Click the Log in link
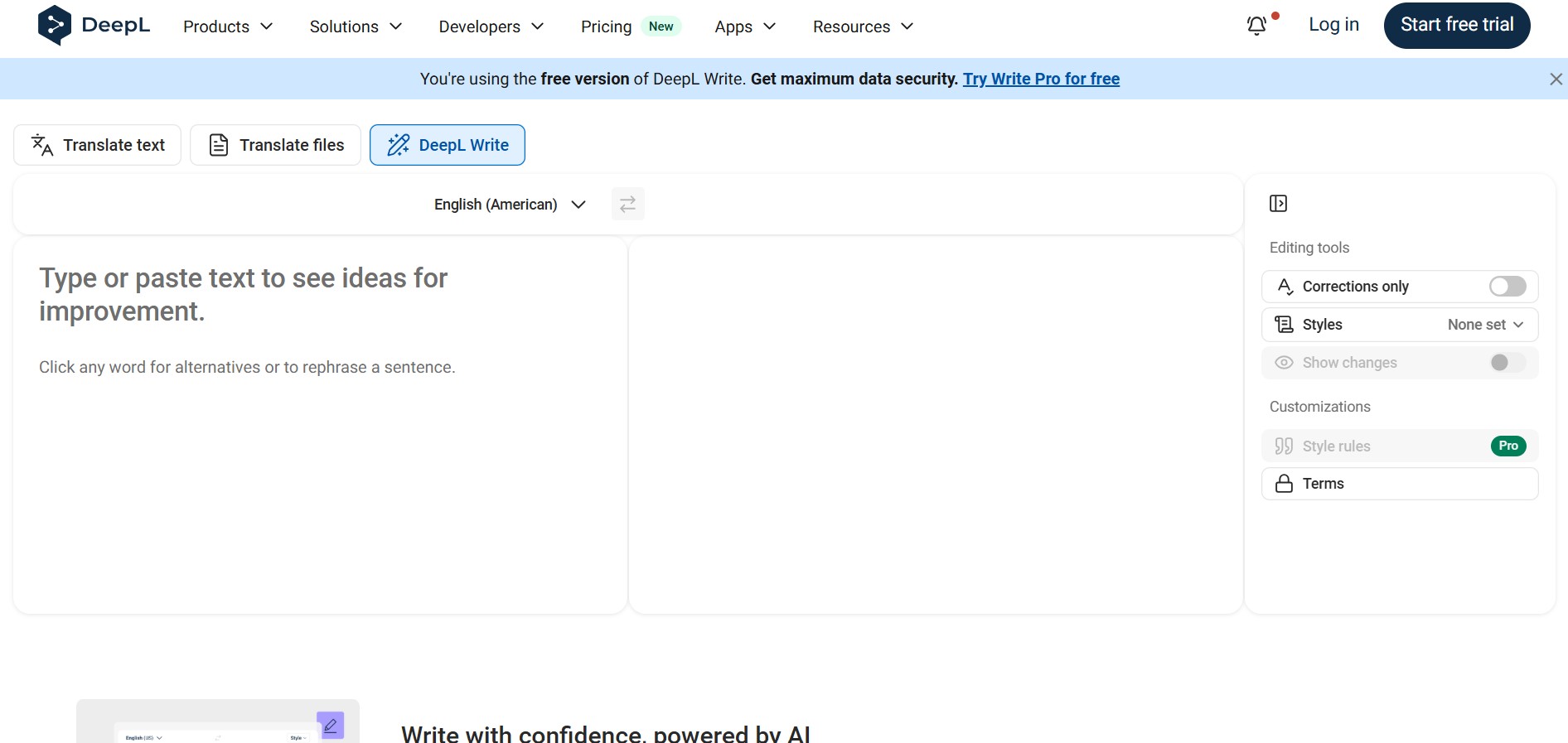This screenshot has height=743, width=1568. (1333, 25)
